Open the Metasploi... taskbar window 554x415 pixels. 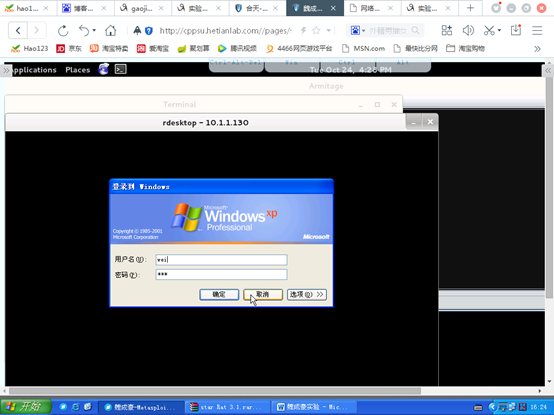(141, 407)
